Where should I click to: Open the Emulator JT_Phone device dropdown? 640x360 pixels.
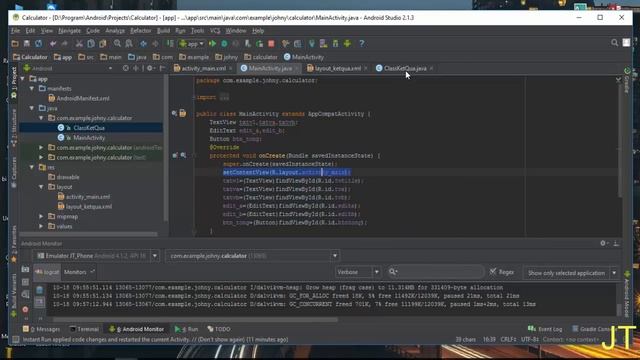pos(155,256)
